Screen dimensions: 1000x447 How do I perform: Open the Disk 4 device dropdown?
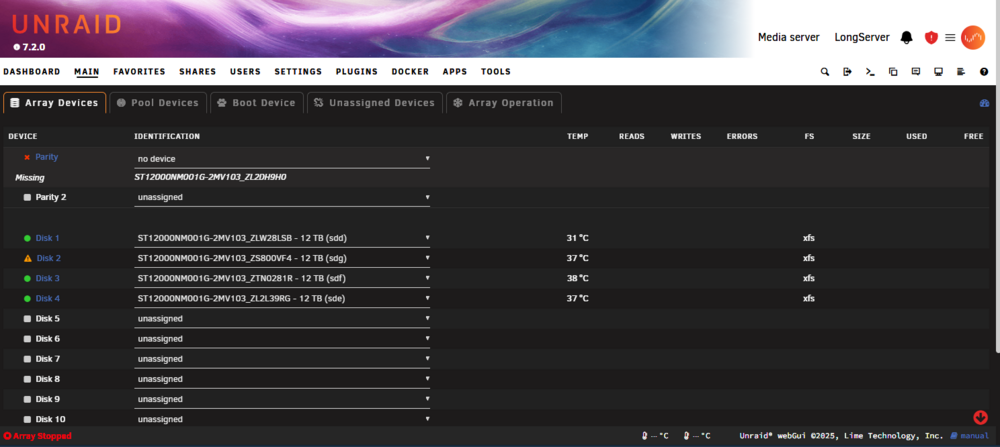pos(282,298)
